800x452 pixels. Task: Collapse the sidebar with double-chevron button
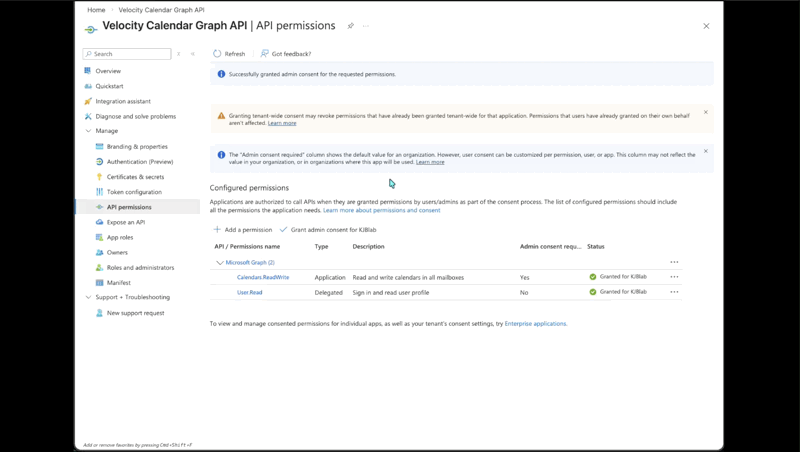click(x=193, y=54)
